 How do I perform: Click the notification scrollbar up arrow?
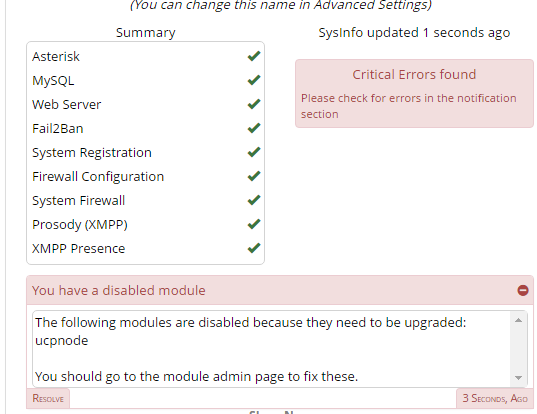click(518, 321)
